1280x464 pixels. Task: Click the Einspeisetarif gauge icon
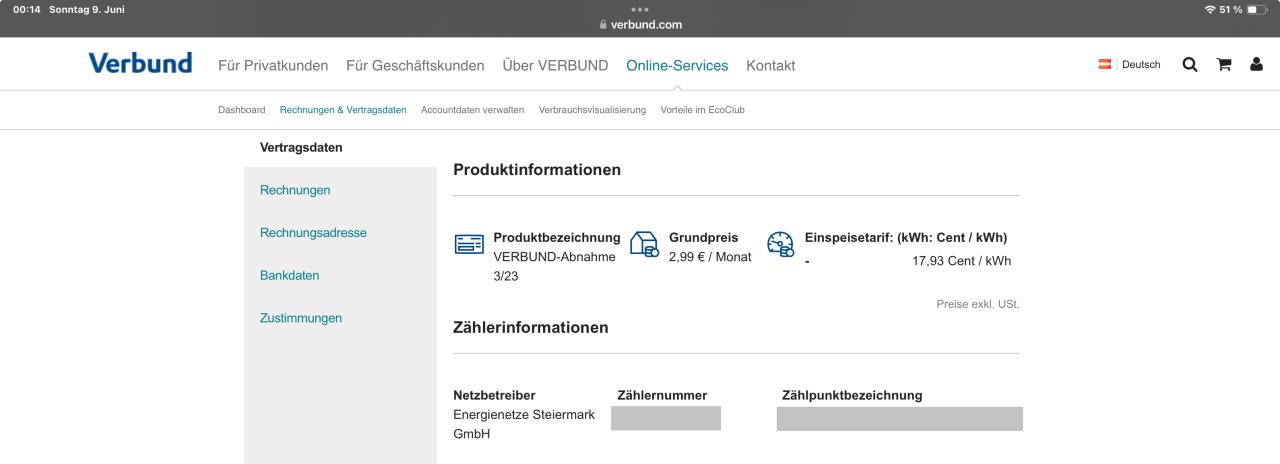(780, 244)
